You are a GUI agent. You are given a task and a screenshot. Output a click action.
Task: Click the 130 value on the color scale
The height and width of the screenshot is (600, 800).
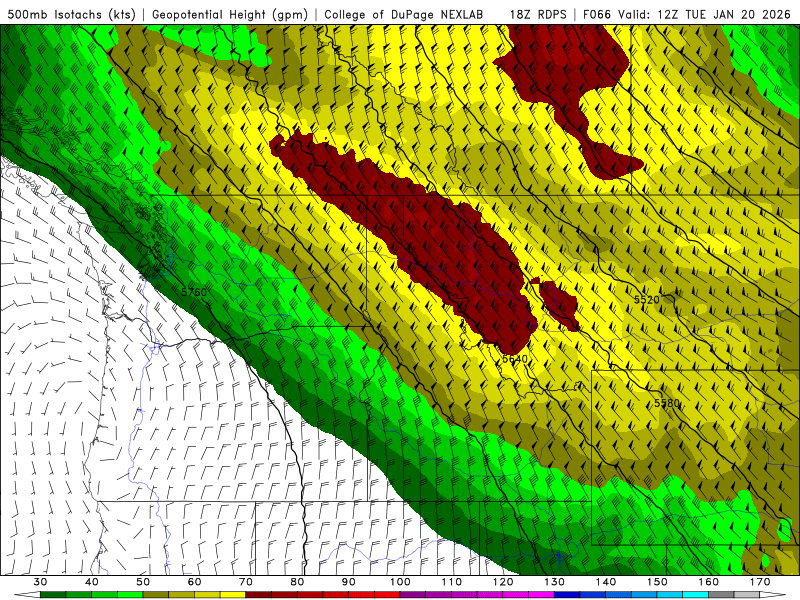[554, 582]
